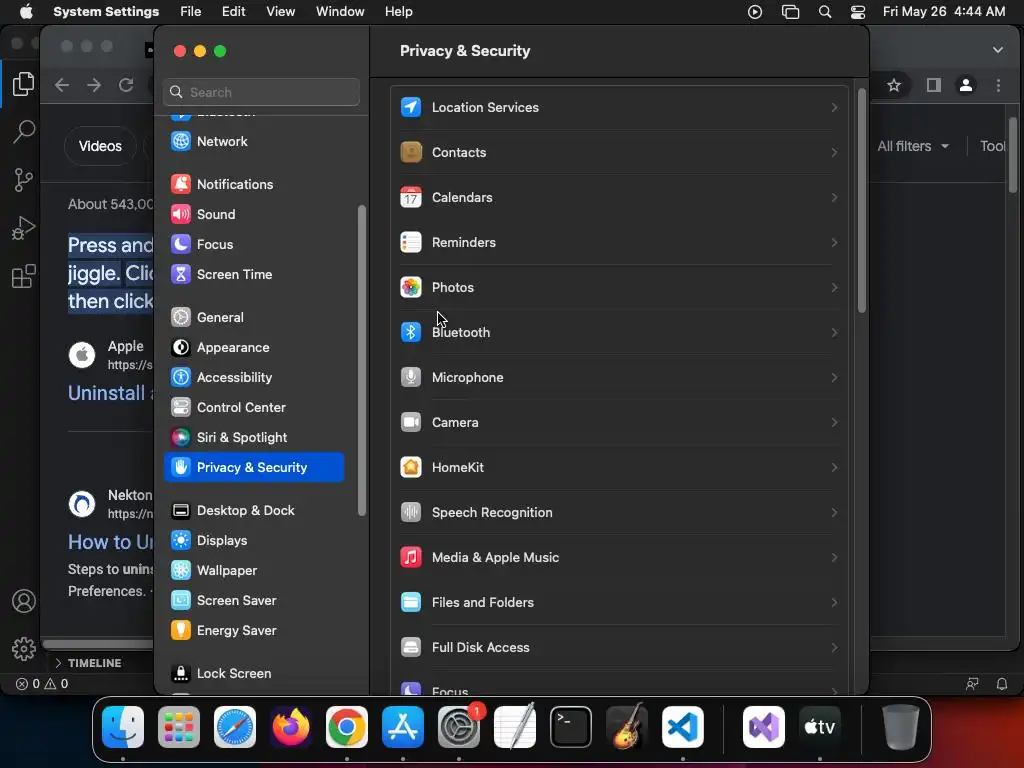Open Spotlight search in menu bar
The width and height of the screenshot is (1024, 768).
click(825, 12)
